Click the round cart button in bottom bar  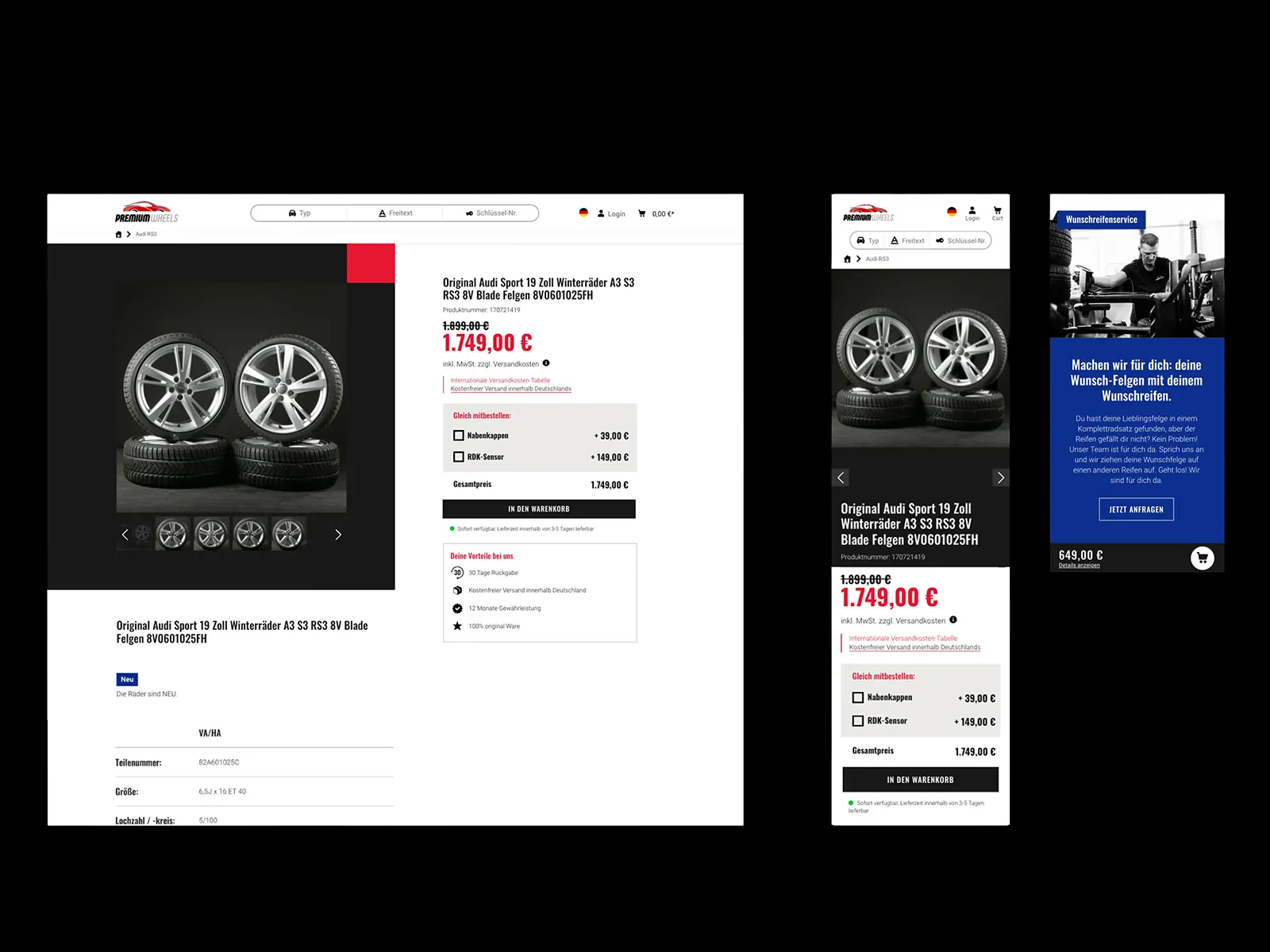coord(1203,558)
